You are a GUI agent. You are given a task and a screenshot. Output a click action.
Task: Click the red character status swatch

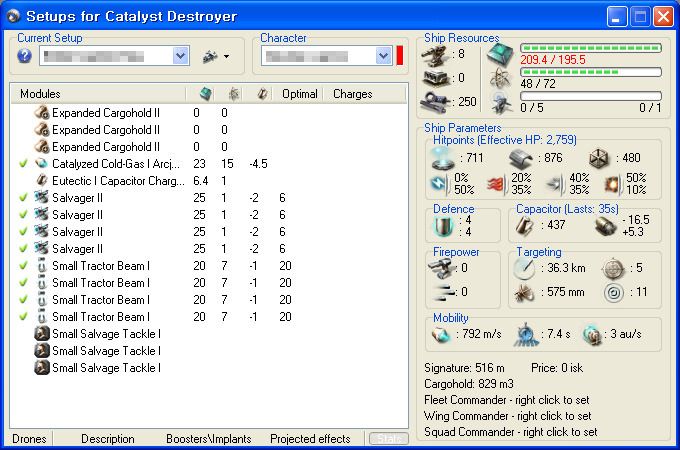400,56
